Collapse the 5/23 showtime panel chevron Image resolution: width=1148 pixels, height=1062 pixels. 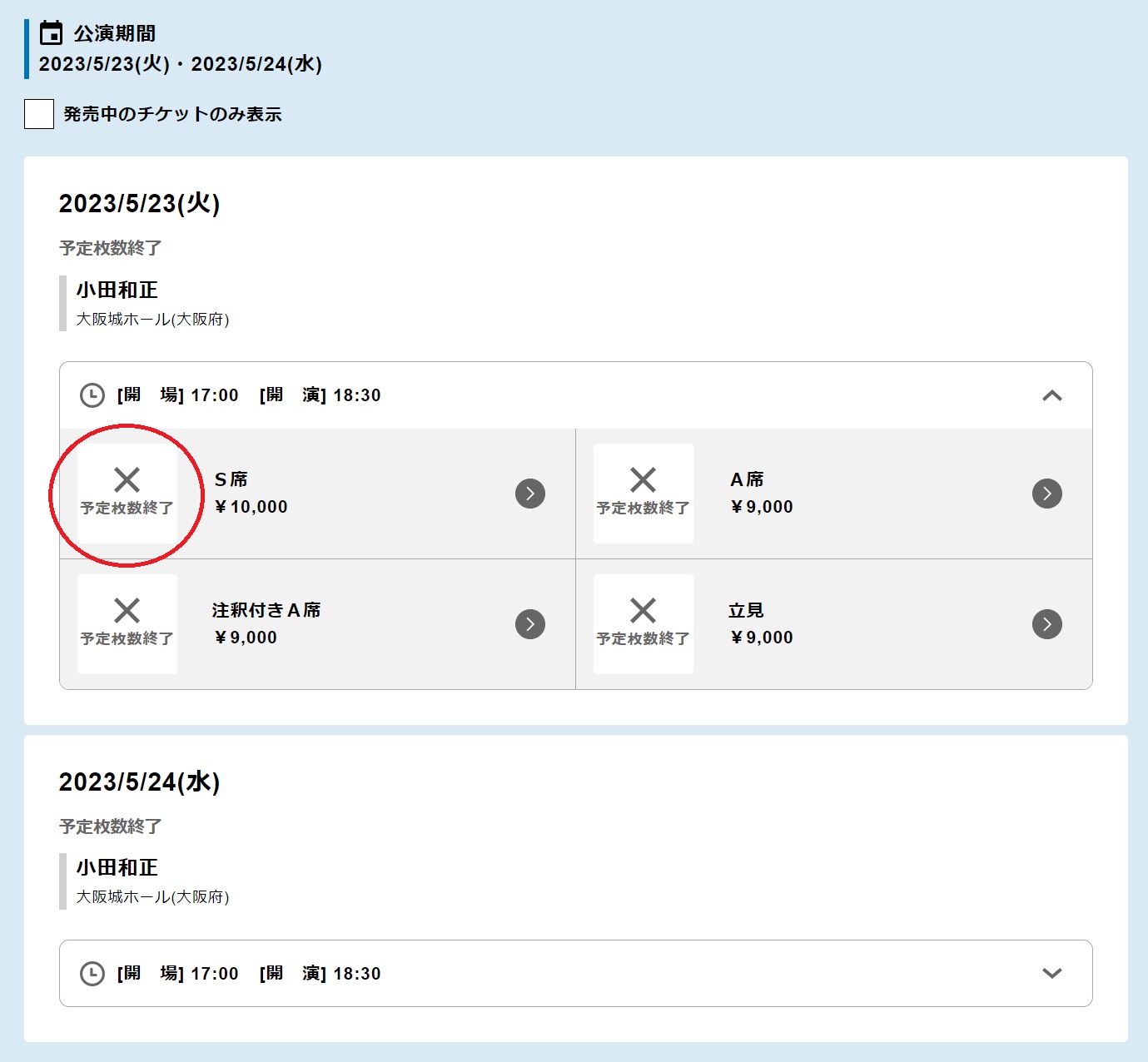[1051, 395]
